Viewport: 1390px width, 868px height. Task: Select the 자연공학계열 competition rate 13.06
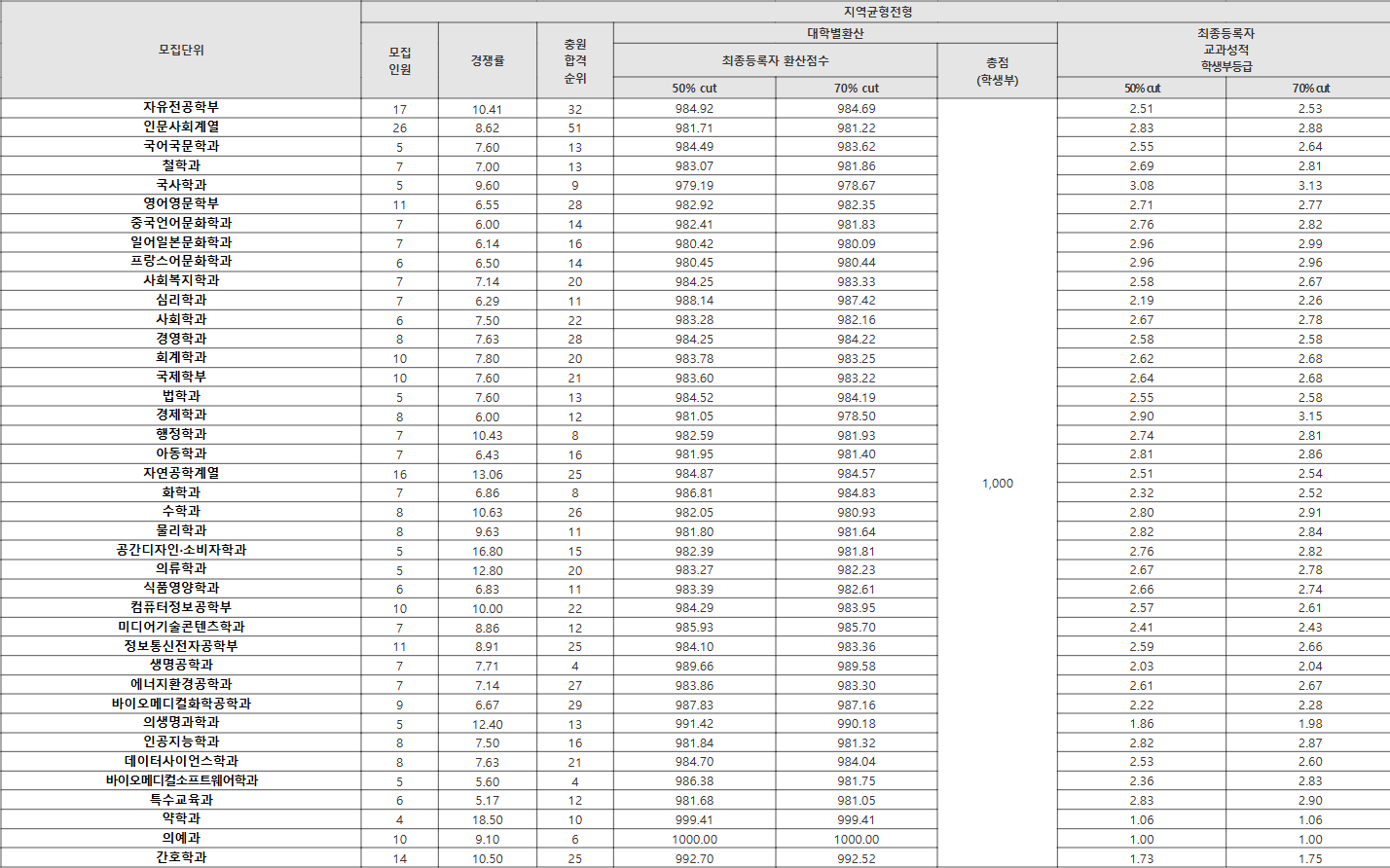pyautogui.click(x=487, y=474)
